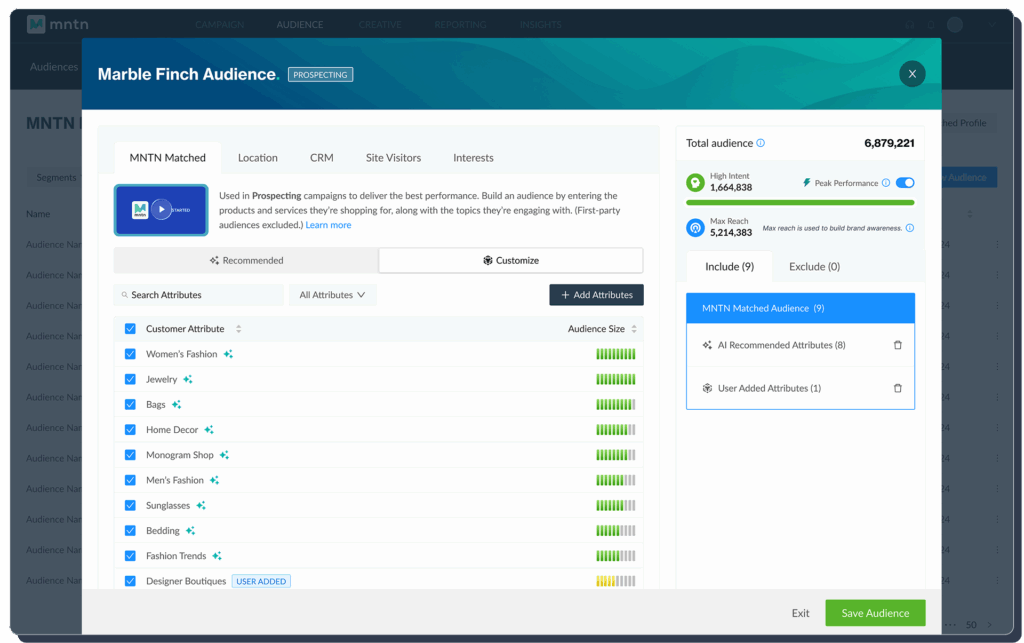Click the Save Audience button
The width and height of the screenshot is (1024, 643).
pos(875,613)
